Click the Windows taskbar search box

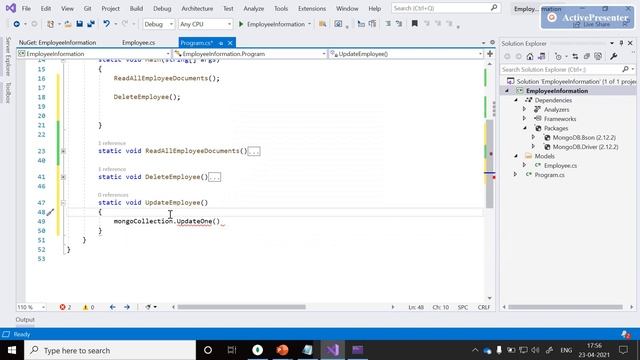[110, 350]
